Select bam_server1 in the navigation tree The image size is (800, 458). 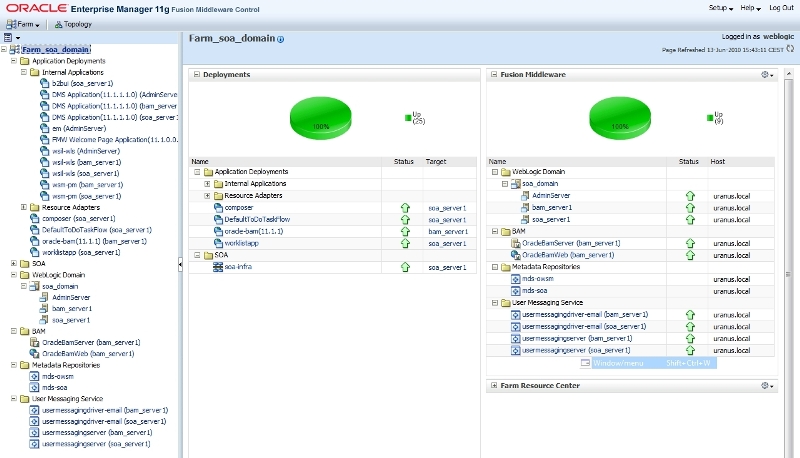(72, 309)
